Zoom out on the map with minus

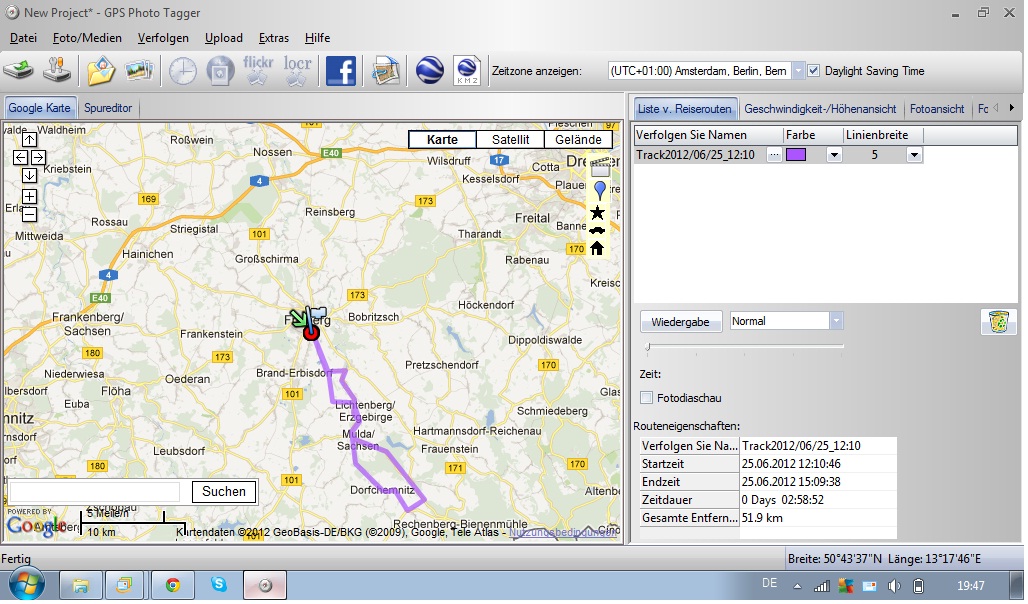click(30, 214)
